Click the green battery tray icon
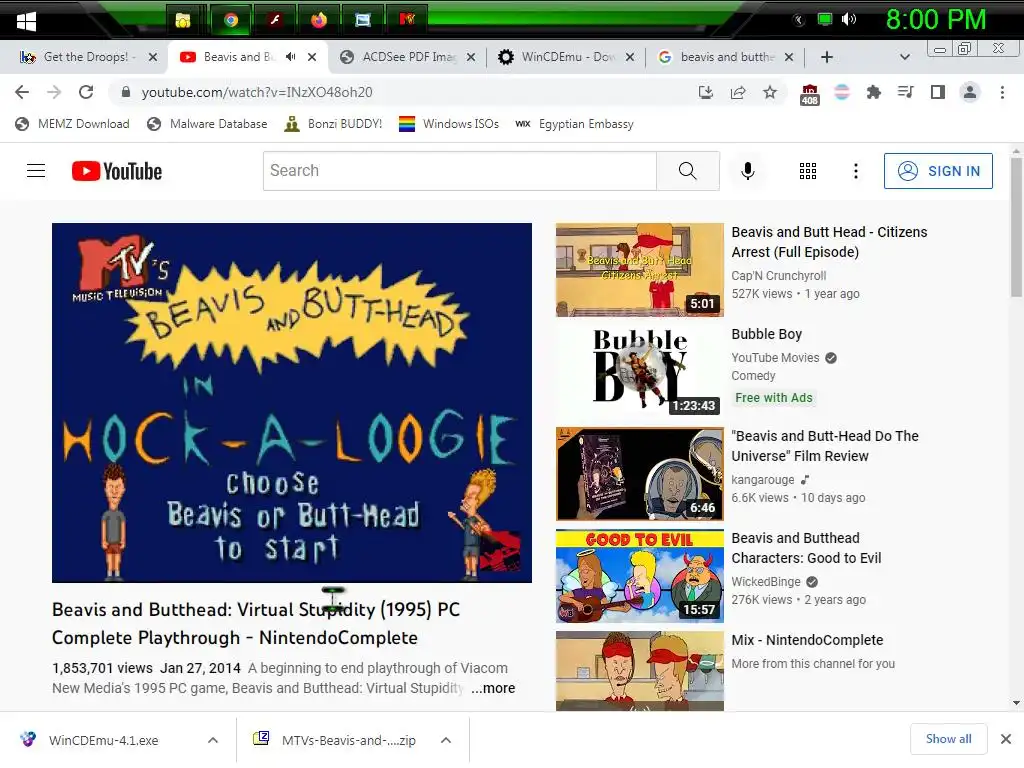This screenshot has width=1024, height=768. pos(825,20)
